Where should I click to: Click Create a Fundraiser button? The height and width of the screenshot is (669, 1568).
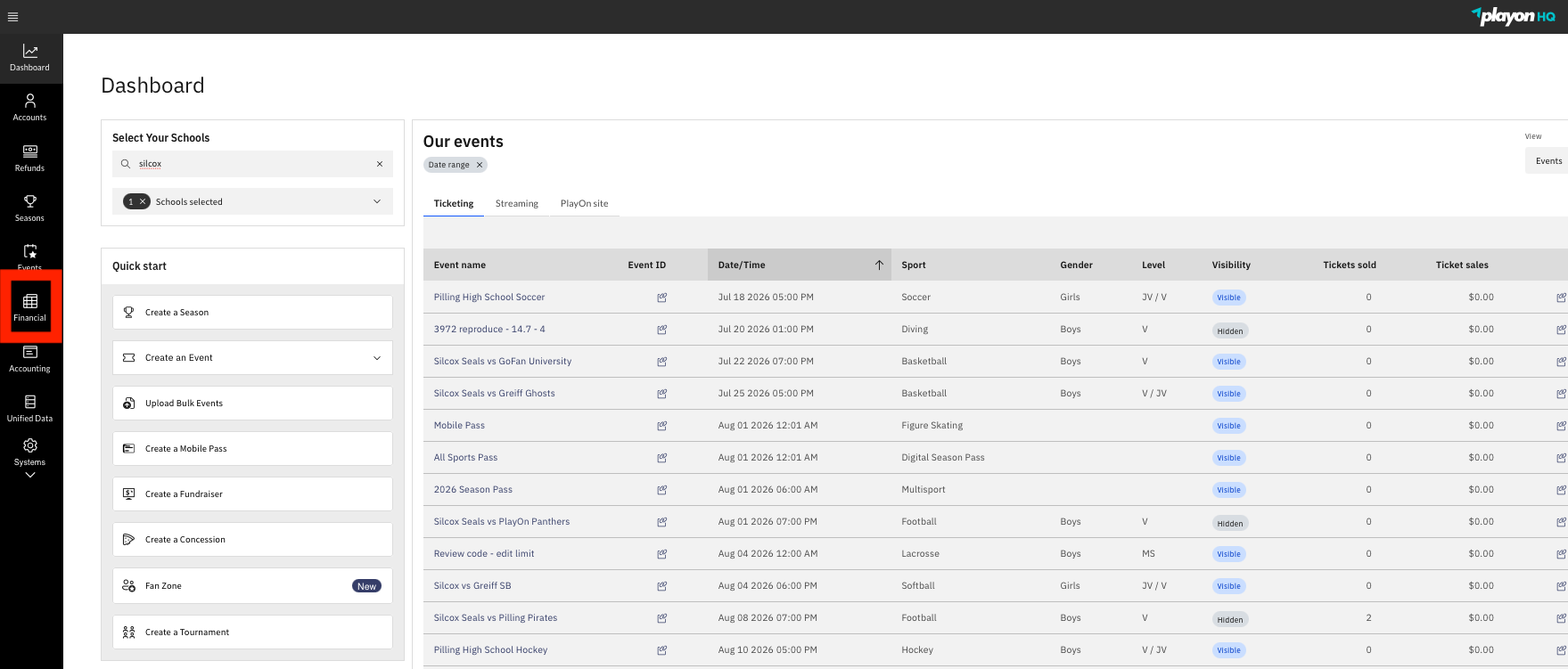click(253, 494)
